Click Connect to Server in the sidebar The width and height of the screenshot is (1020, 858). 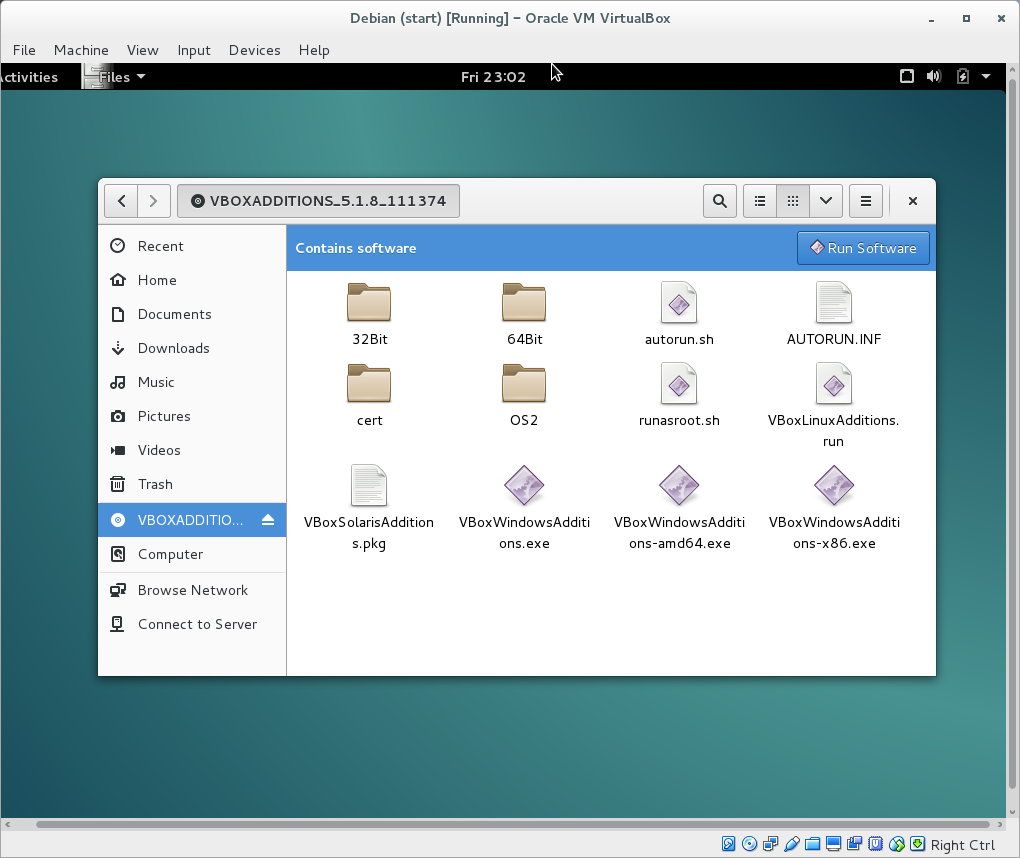[192, 624]
